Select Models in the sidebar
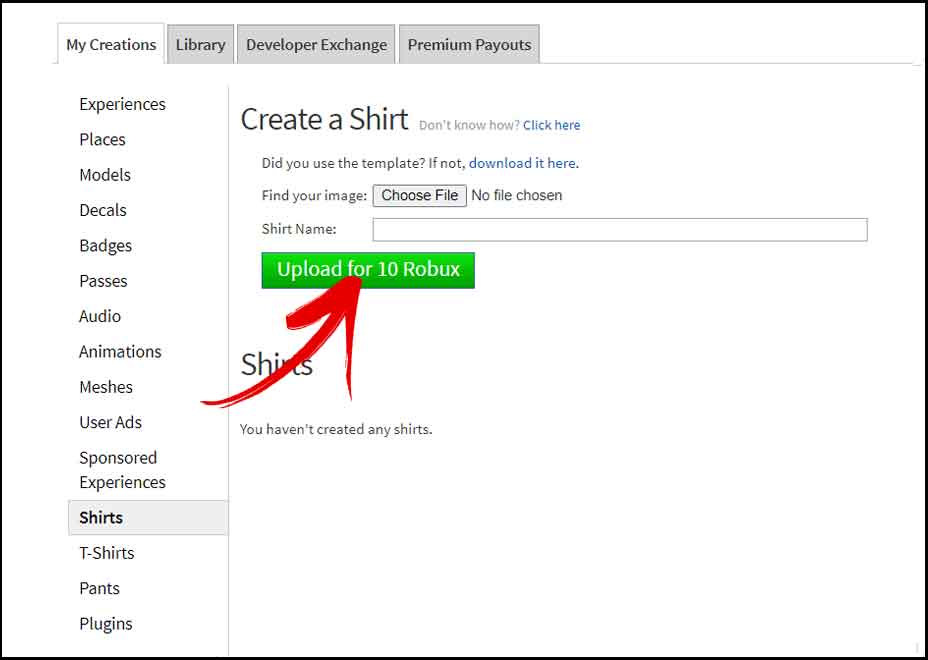This screenshot has width=928, height=660. (104, 175)
